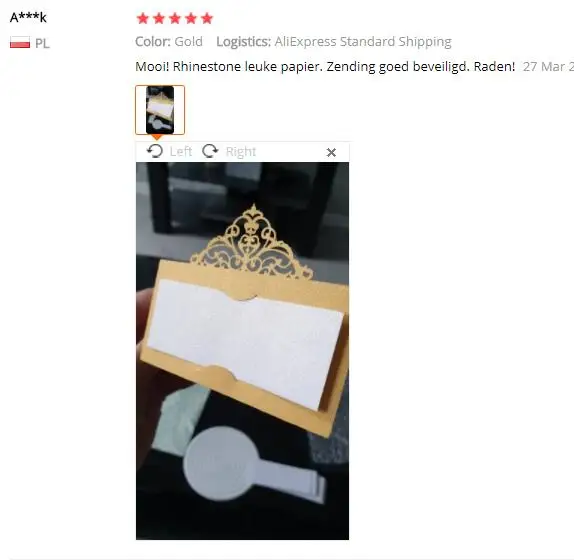Click the orange pointer triangle under the thumbnail

coord(157,137)
